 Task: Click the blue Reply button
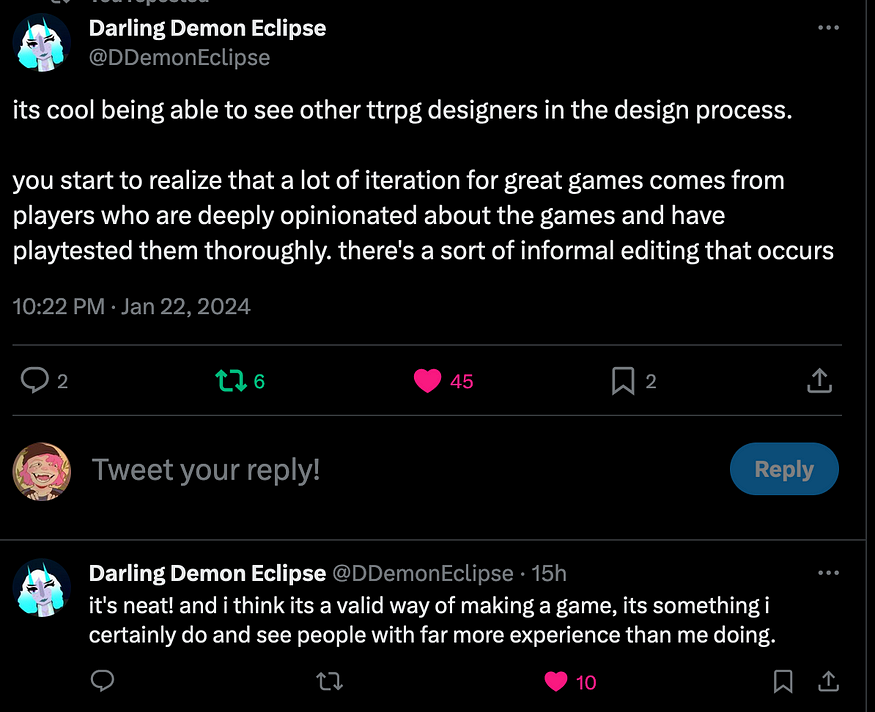click(x=784, y=469)
